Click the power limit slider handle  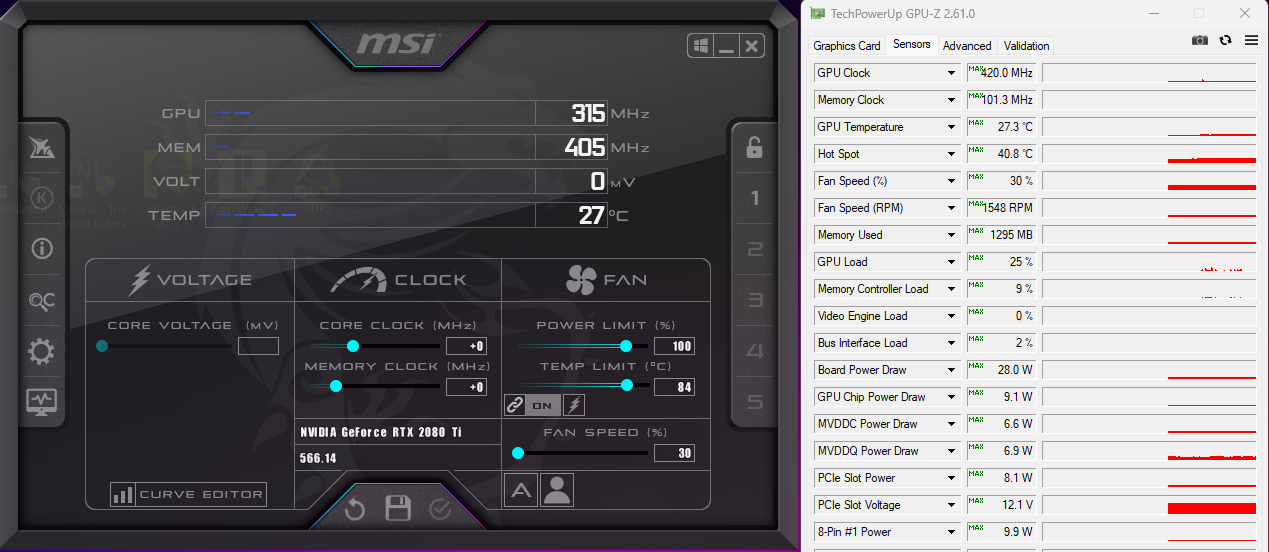(626, 346)
